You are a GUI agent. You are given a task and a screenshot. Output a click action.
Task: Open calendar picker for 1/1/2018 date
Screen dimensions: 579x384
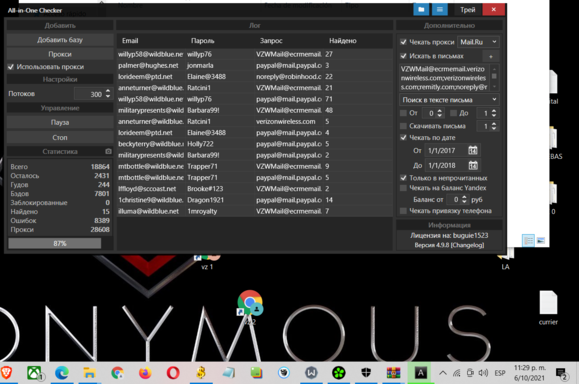[x=473, y=165]
